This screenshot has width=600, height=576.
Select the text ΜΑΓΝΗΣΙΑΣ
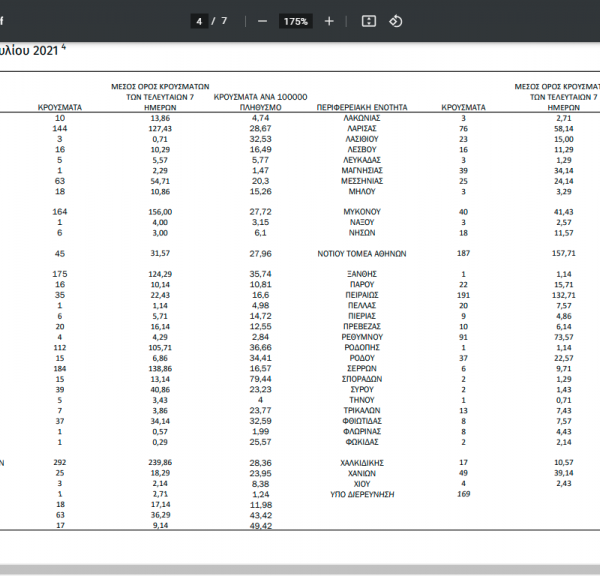coord(362,171)
